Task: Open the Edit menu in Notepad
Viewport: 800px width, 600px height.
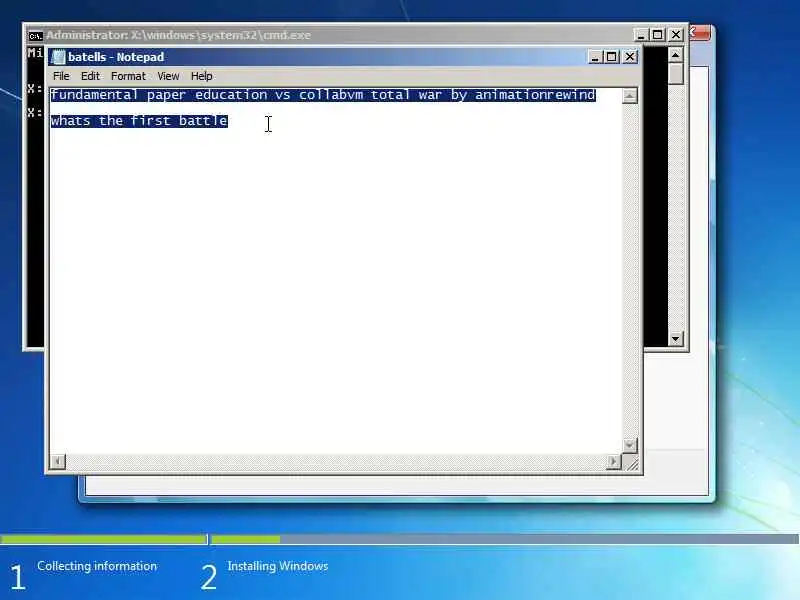Action: (x=90, y=76)
